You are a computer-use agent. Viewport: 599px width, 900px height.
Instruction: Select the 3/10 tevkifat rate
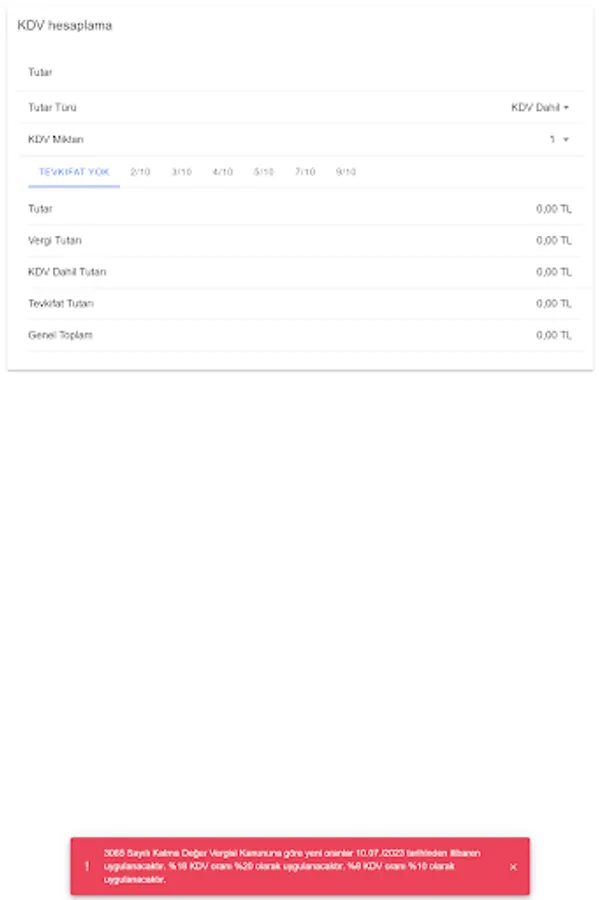click(x=182, y=172)
